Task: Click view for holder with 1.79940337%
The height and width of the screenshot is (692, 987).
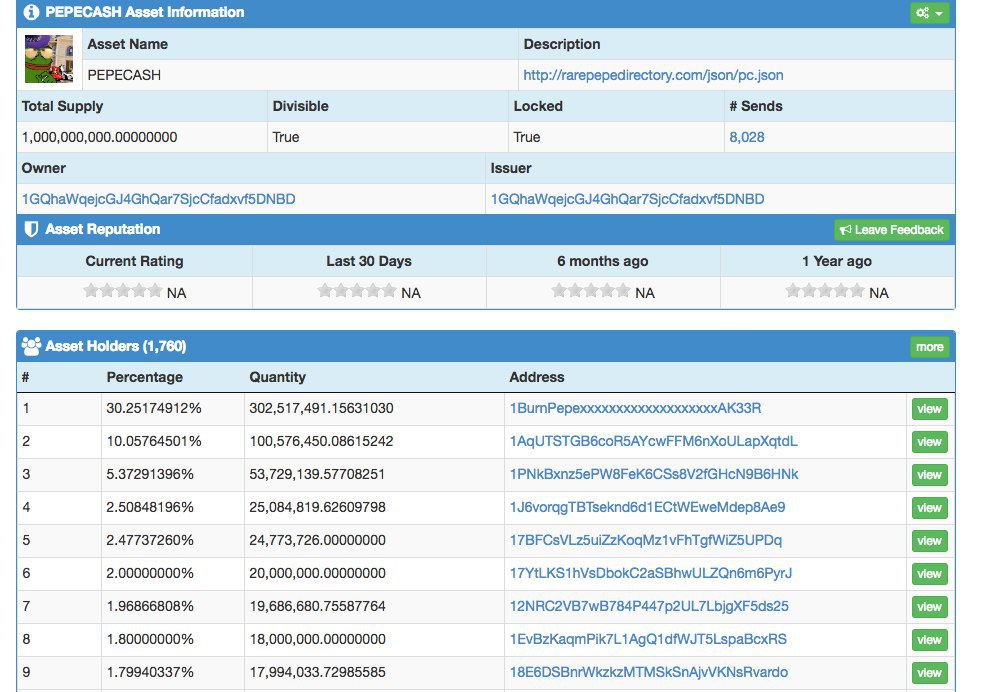Action: (x=929, y=673)
